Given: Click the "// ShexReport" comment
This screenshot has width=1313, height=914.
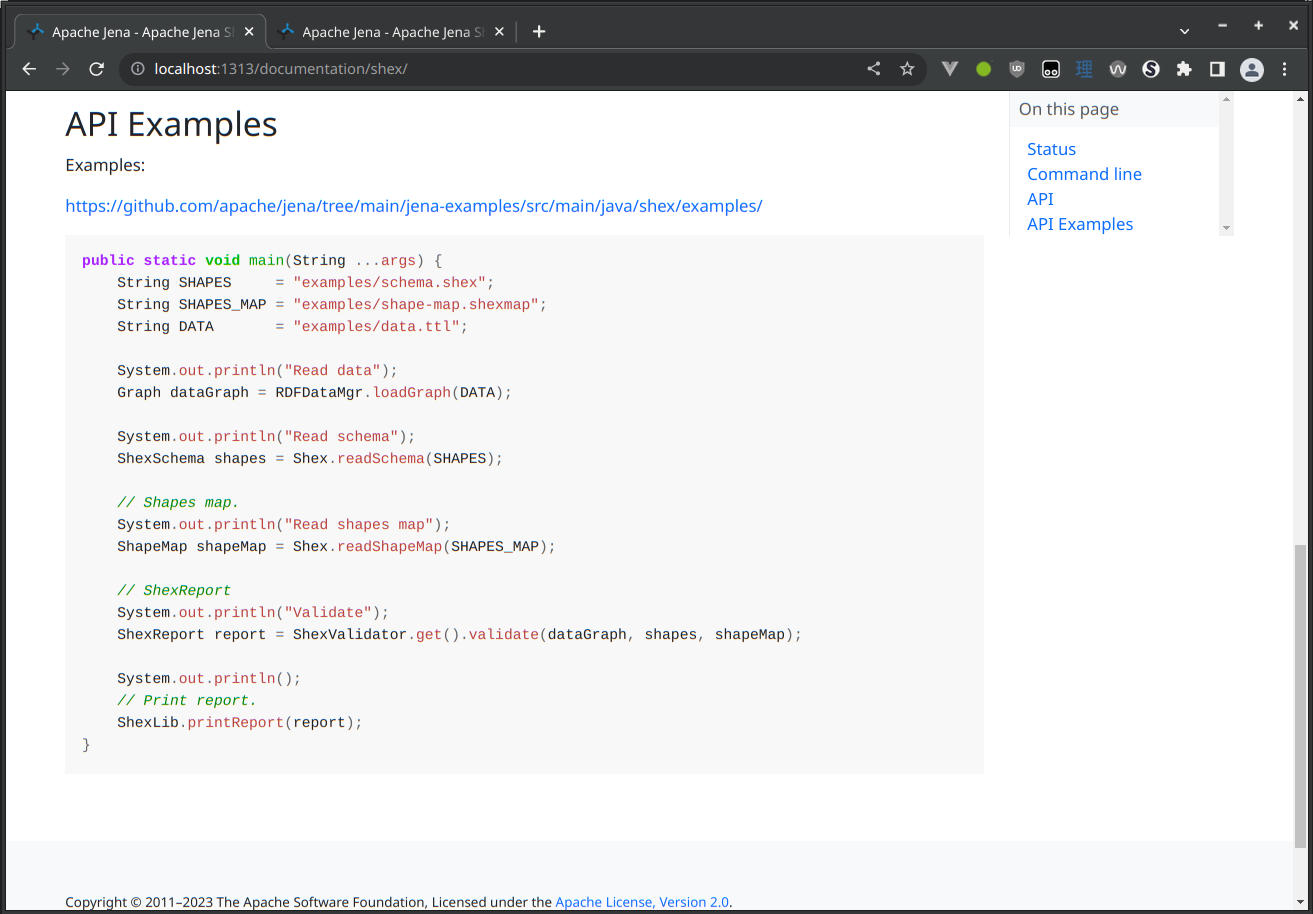Looking at the screenshot, I should click(174, 590).
